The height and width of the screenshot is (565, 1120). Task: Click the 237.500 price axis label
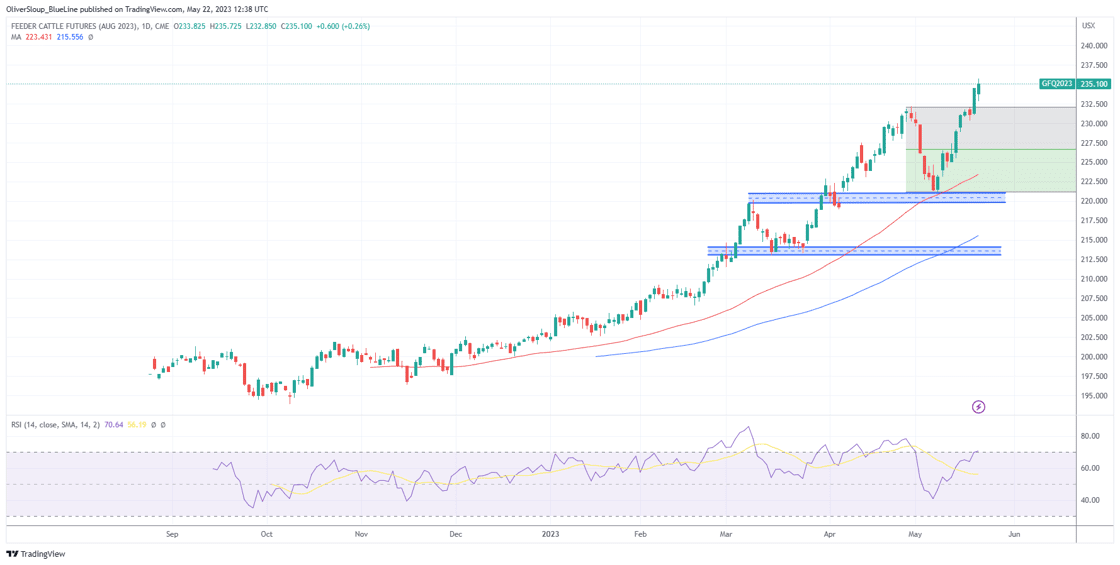coord(1094,65)
